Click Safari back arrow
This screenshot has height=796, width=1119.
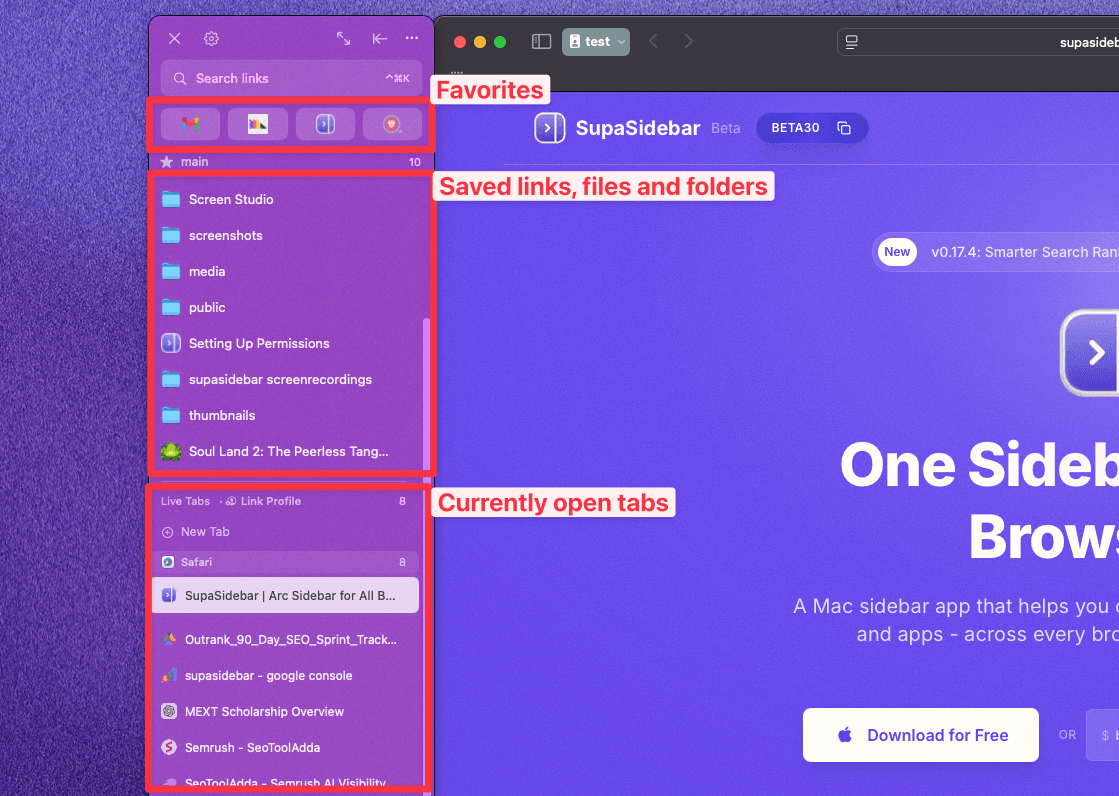[653, 41]
